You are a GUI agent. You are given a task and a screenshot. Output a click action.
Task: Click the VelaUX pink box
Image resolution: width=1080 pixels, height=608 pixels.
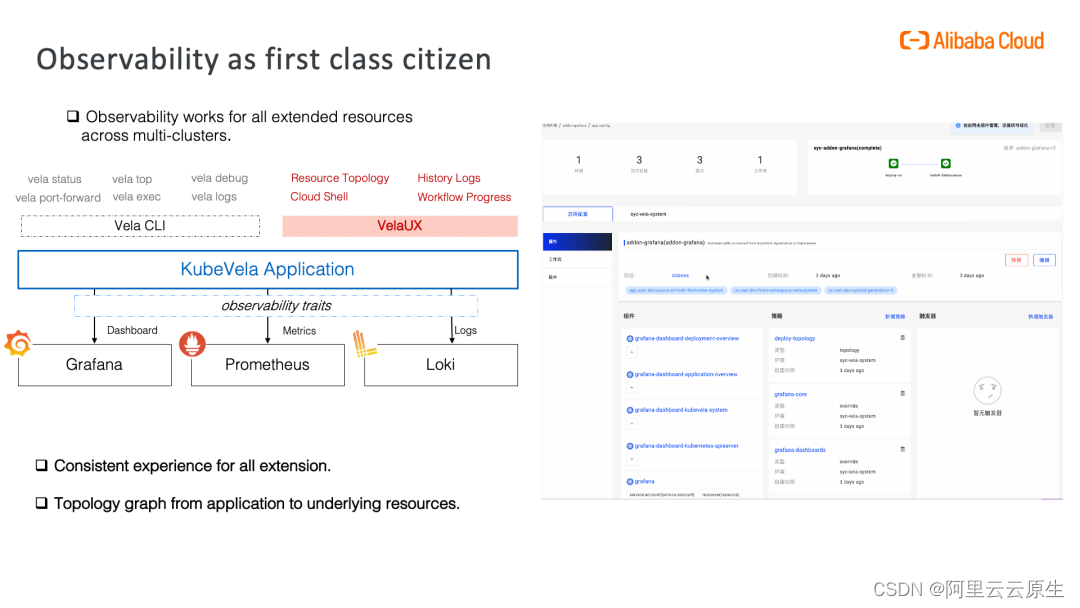400,226
